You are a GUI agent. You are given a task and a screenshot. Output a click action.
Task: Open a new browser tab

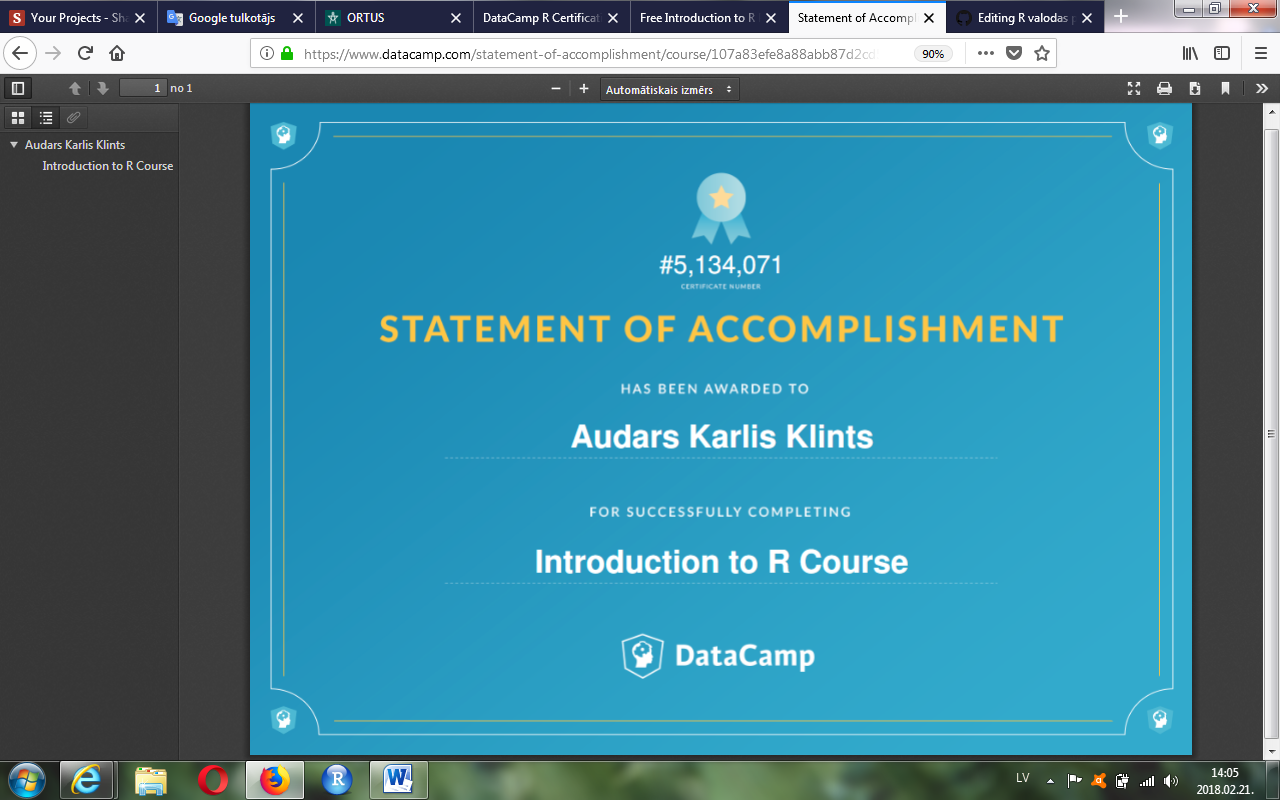pyautogui.click(x=1121, y=17)
